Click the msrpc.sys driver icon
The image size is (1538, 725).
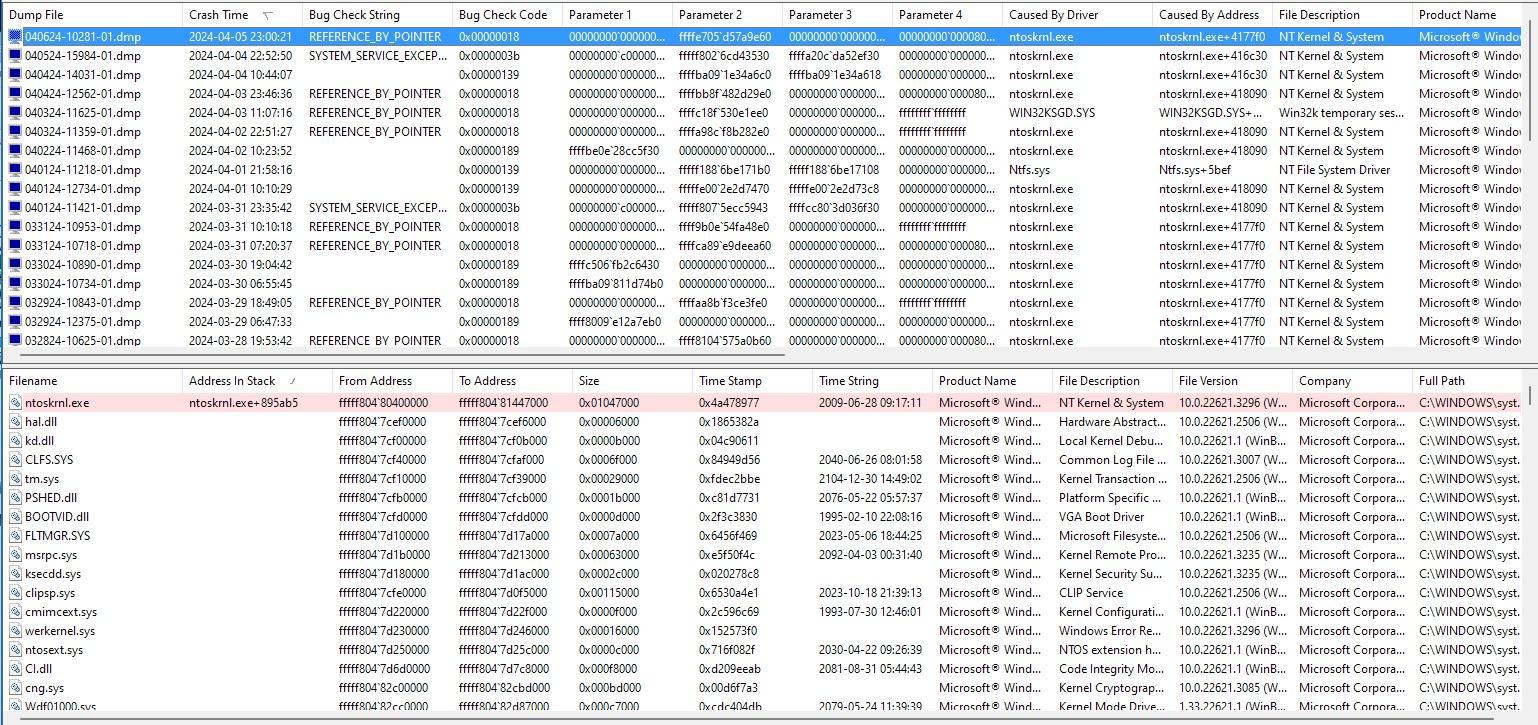(x=15, y=554)
